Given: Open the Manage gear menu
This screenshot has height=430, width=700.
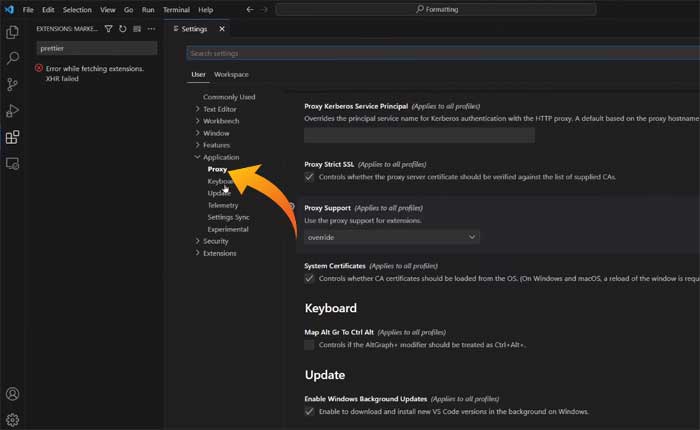Looking at the screenshot, I should pyautogui.click(x=13, y=419).
